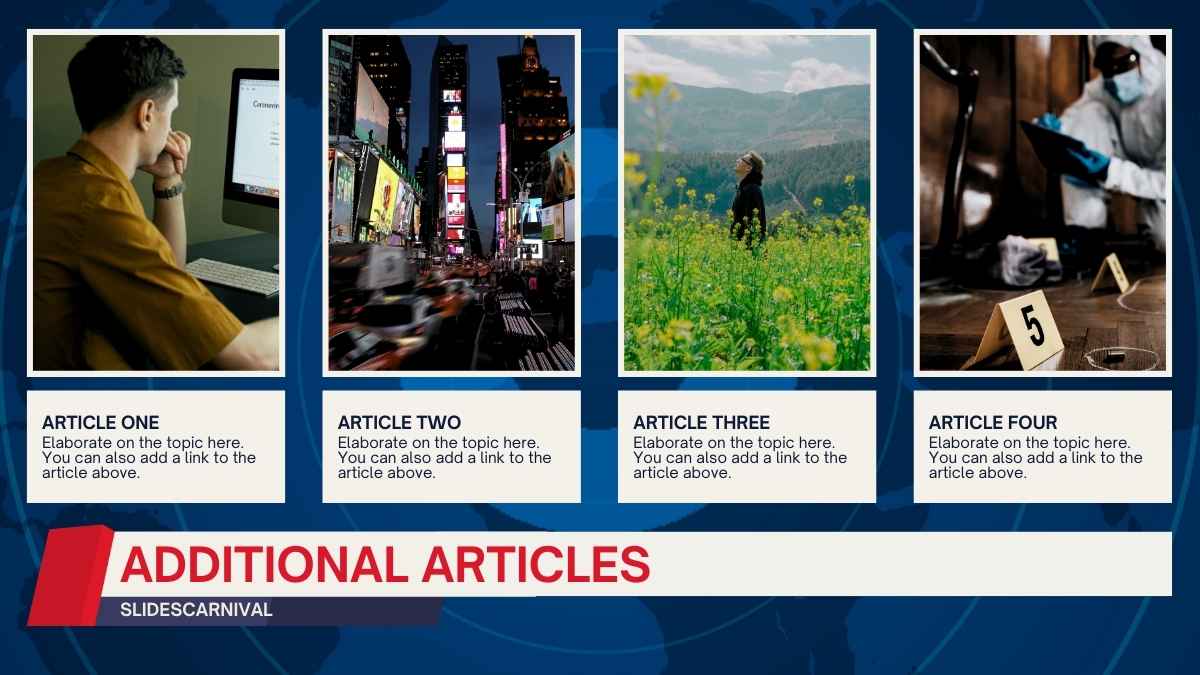Select description text under ARTICLE ONE
1200x675 pixels.
[149, 457]
